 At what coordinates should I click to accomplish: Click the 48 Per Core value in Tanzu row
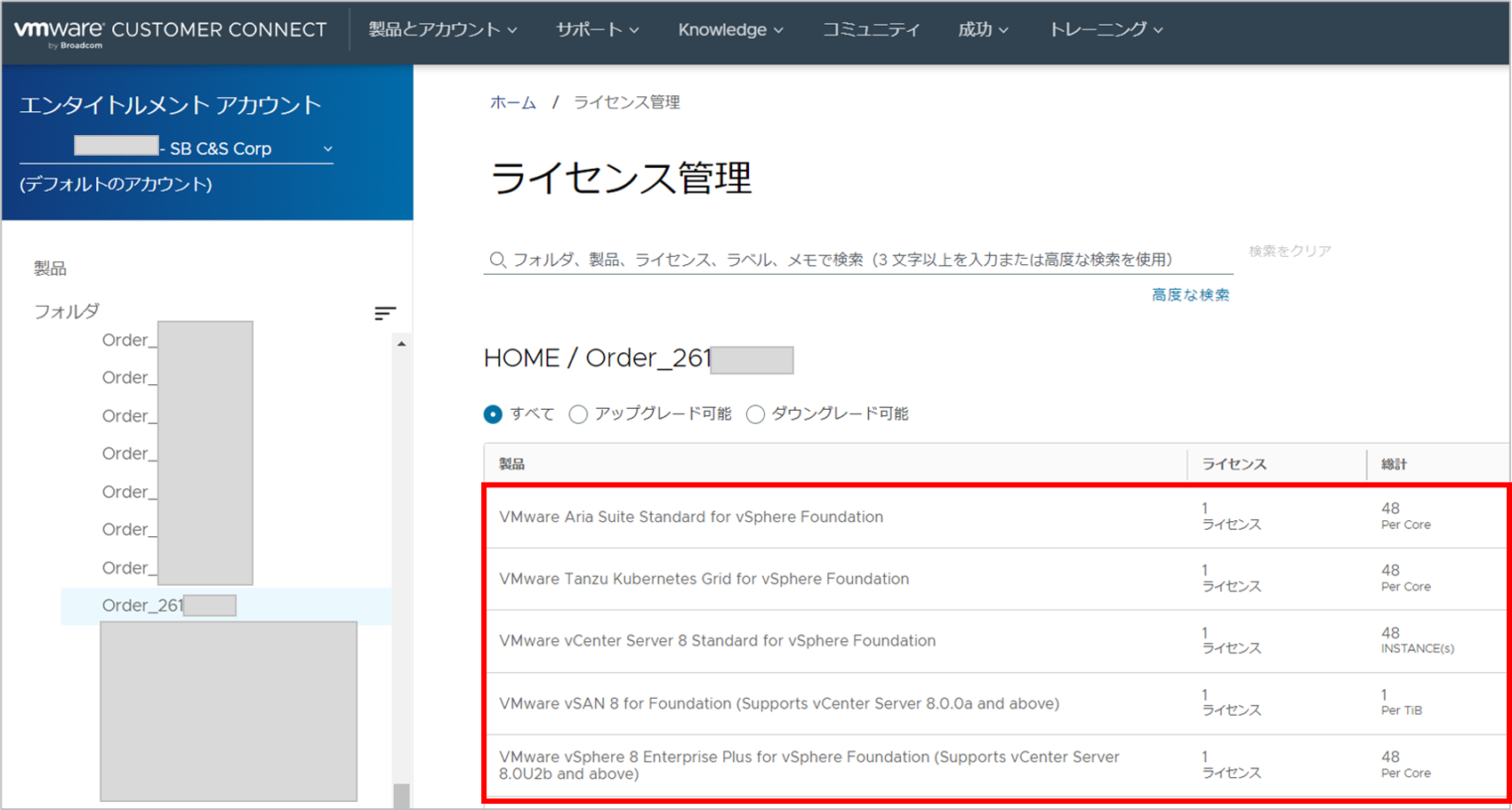pos(1405,578)
